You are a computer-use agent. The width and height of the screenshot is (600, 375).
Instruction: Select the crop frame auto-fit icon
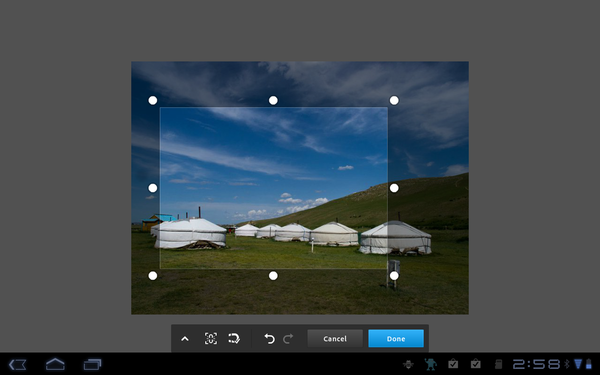click(211, 338)
